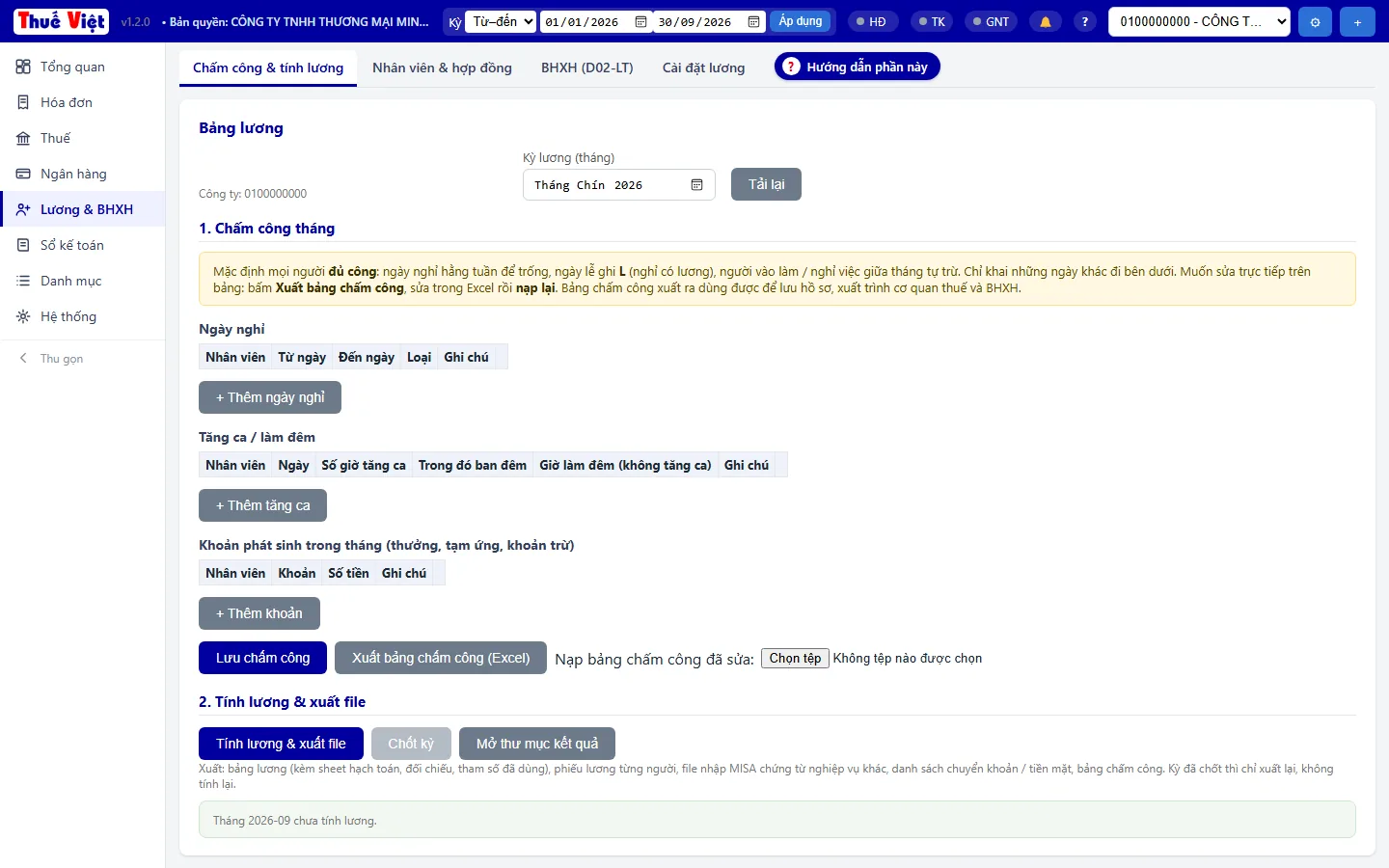
Task: Click the Hóa đơn invoice icon
Action: tap(23, 102)
